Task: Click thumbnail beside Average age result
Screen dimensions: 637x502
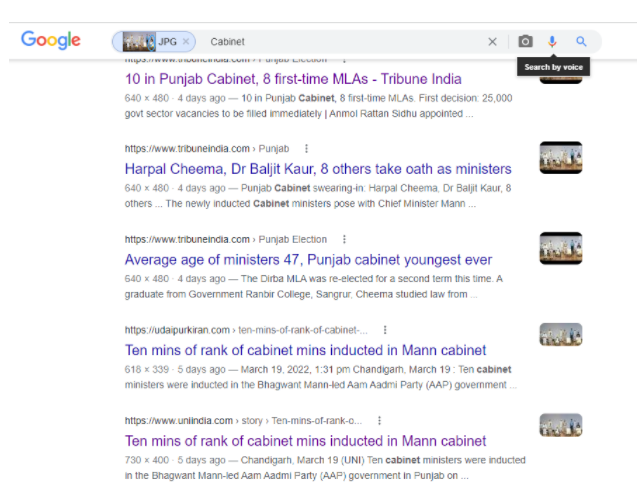Action: click(560, 248)
